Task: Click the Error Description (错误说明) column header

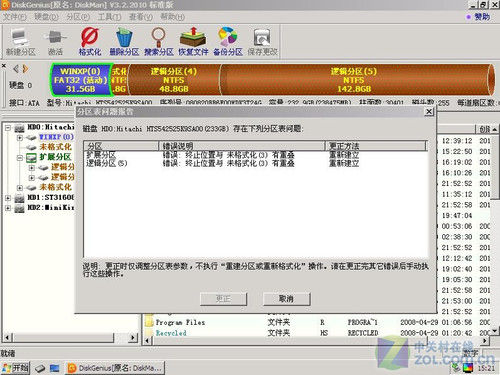Action: (x=242, y=146)
